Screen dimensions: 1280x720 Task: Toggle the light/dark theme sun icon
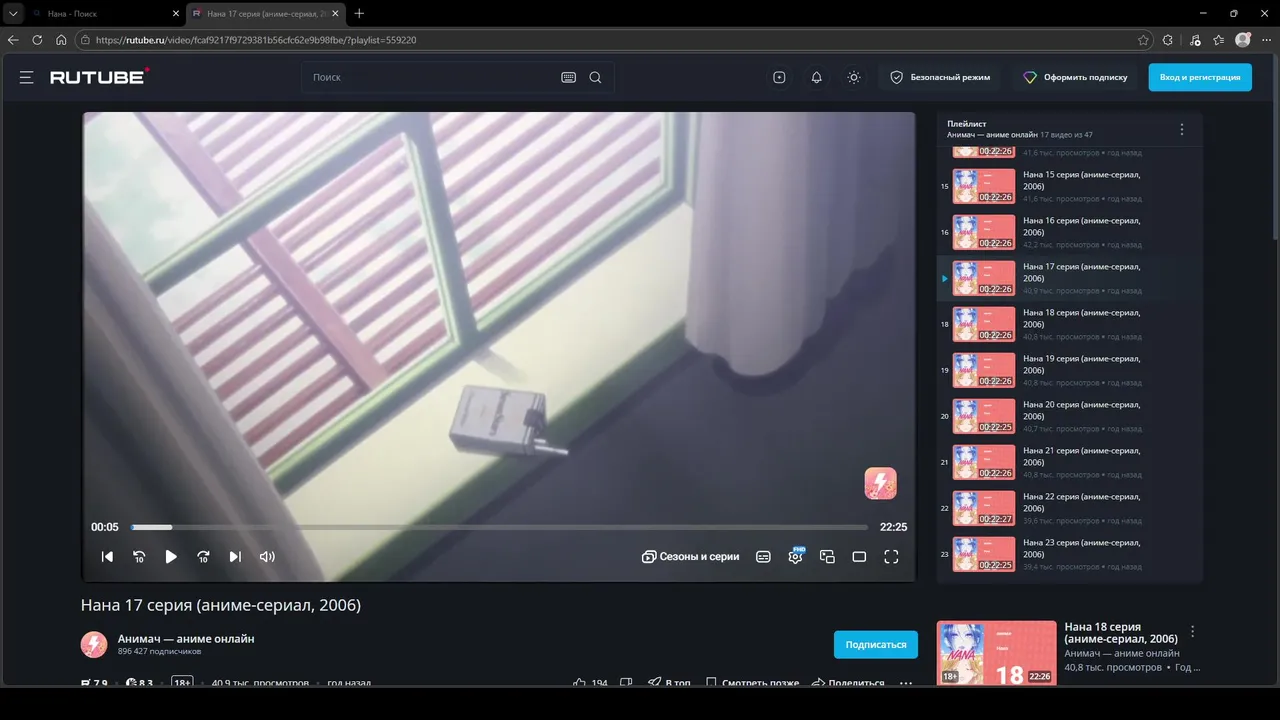click(x=853, y=77)
